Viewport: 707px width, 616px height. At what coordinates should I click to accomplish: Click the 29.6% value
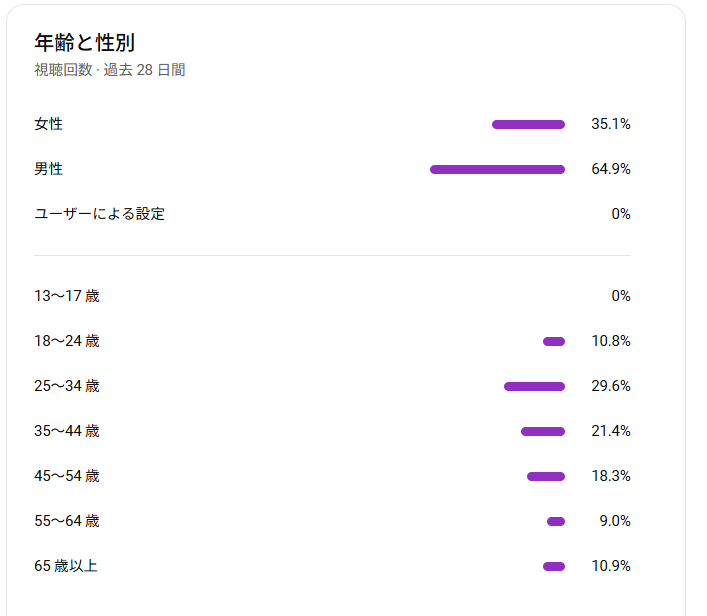point(611,386)
